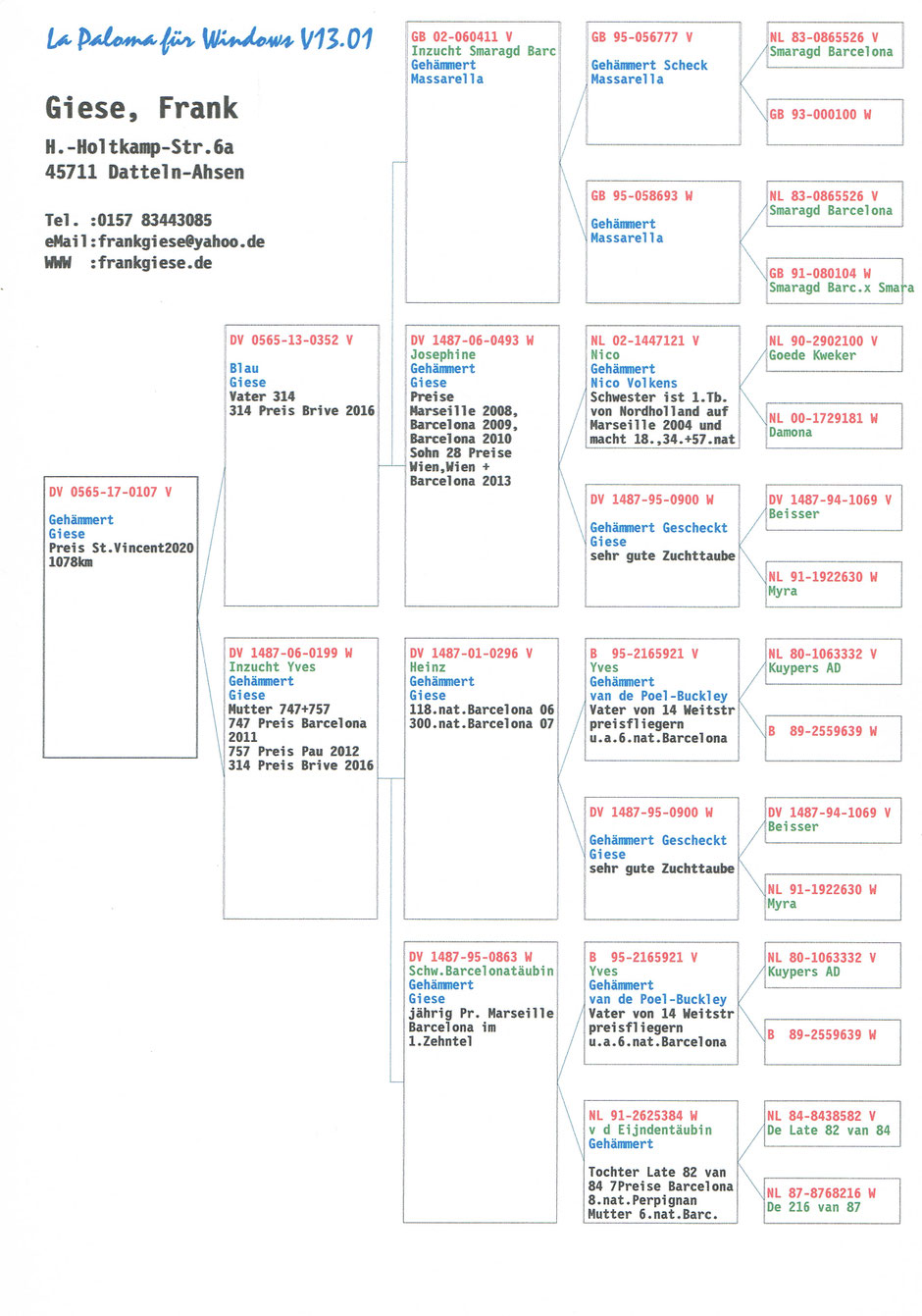Click the name 'Smaragd Barc.x Smara'

(842, 288)
